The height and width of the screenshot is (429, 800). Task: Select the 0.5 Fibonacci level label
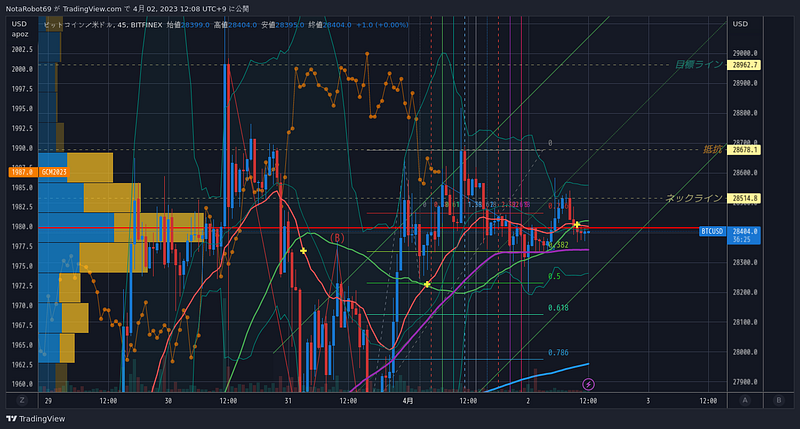coord(554,276)
